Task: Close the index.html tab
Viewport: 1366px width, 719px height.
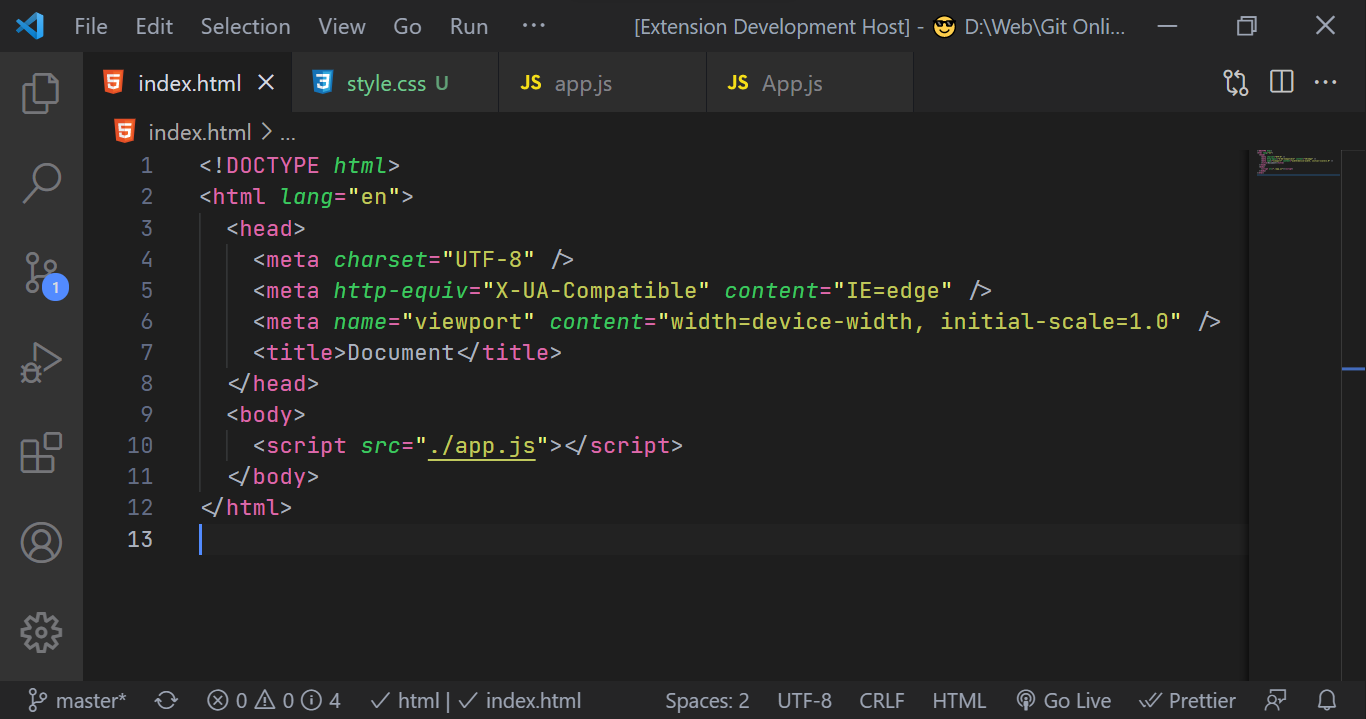Action: [x=266, y=83]
